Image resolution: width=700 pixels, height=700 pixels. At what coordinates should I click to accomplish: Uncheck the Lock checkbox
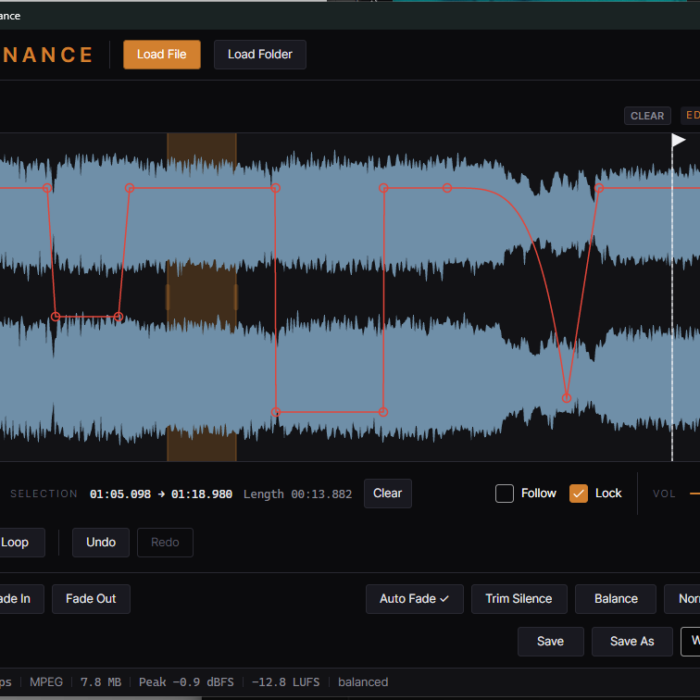click(578, 494)
